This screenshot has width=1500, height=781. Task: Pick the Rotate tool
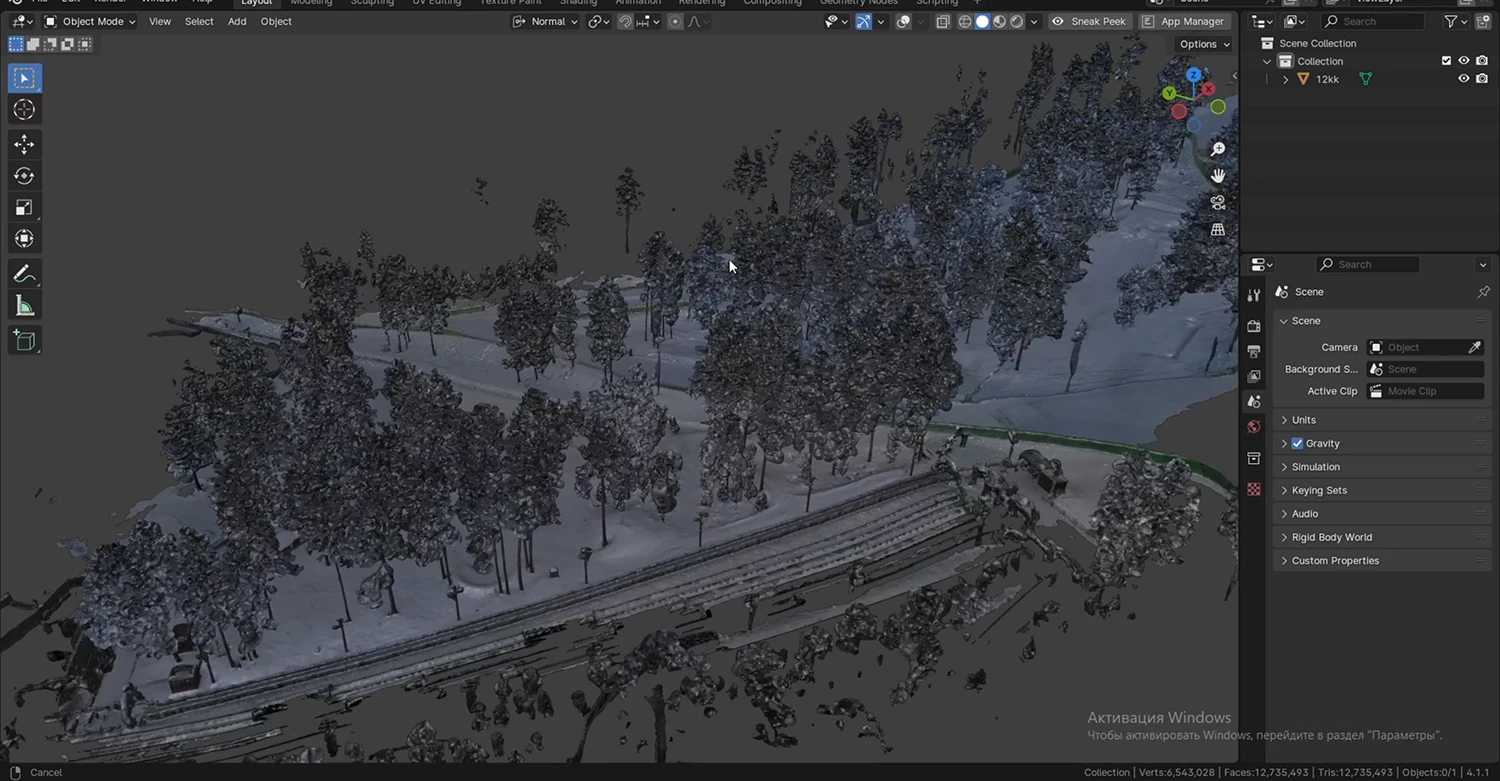pos(24,176)
